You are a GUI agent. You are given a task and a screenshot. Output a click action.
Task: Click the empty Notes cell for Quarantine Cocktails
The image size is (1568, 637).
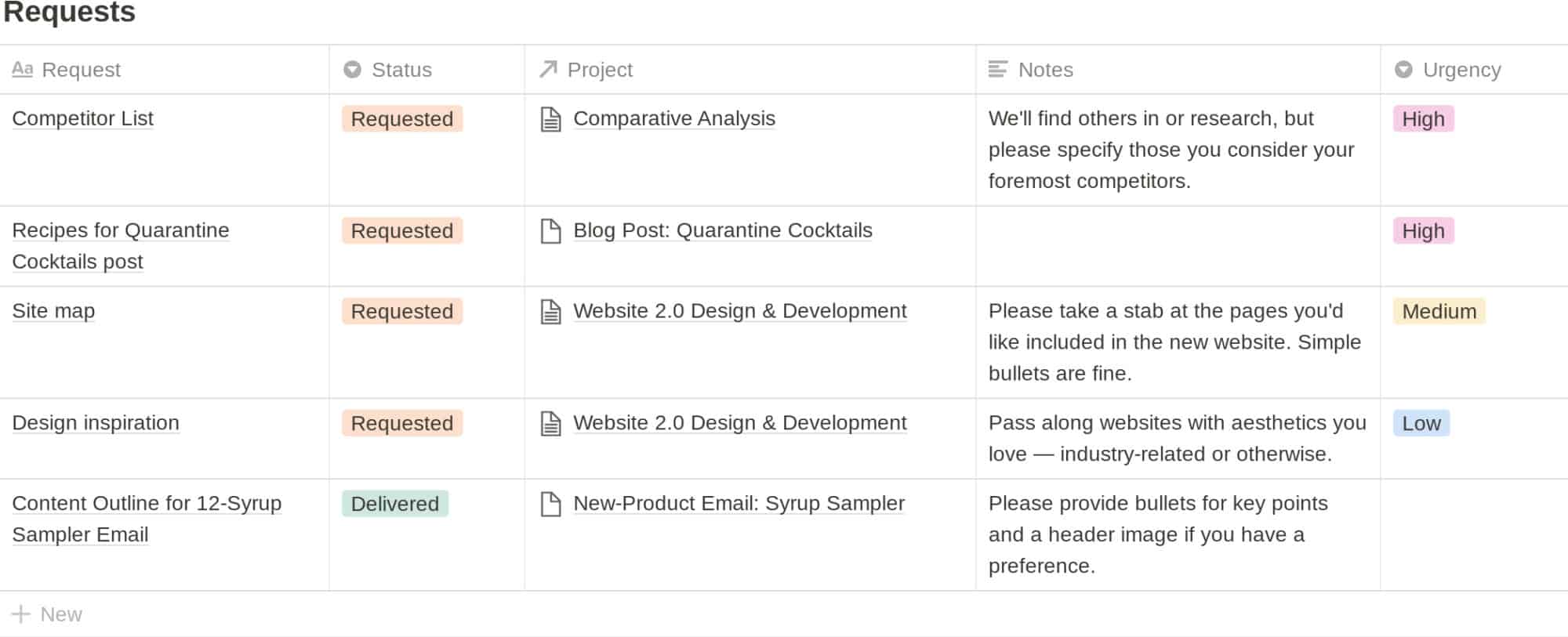pyautogui.click(x=1176, y=246)
